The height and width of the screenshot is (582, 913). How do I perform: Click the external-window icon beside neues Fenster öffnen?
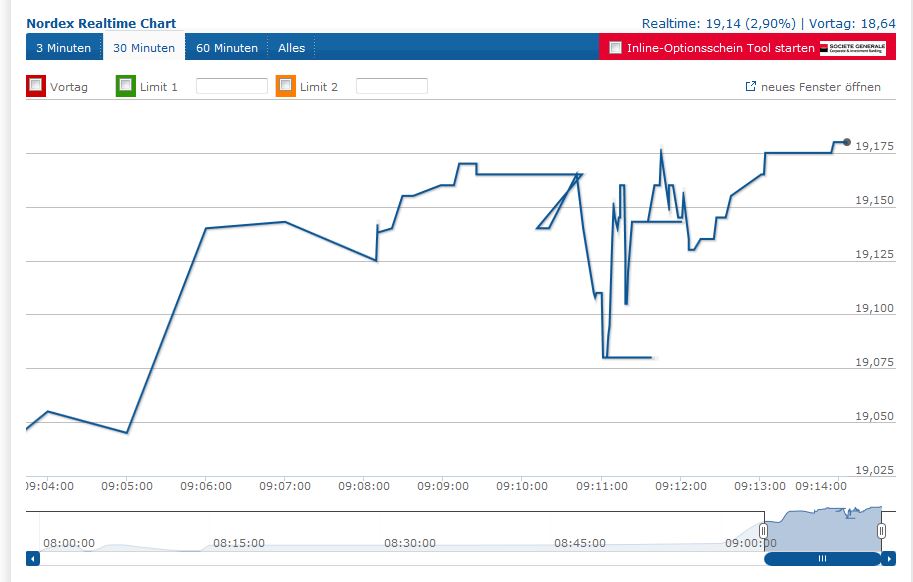pos(751,86)
